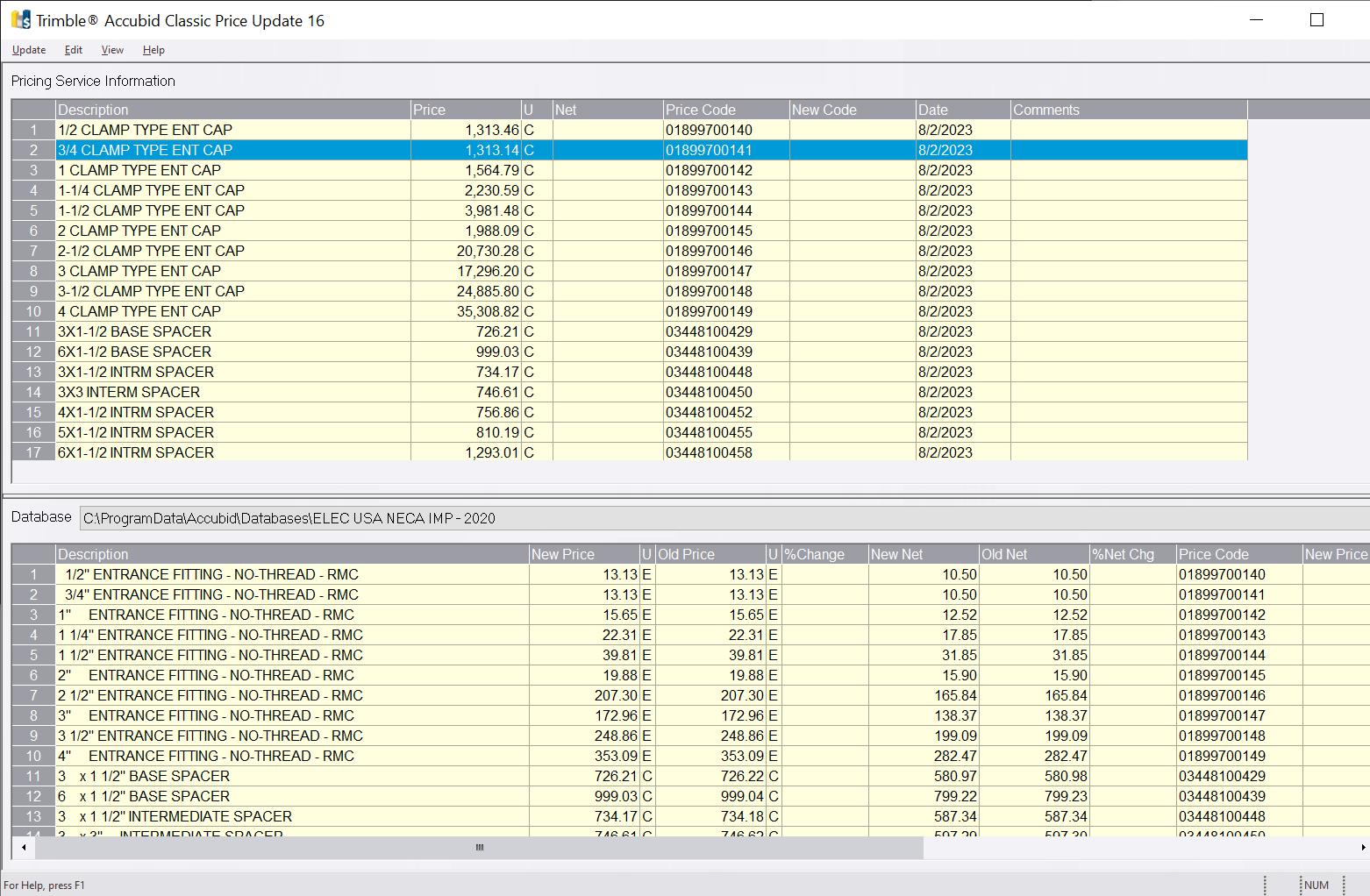The image size is (1370, 896).
Task: Click the Accubid app icon in title bar
Action: [x=20, y=20]
